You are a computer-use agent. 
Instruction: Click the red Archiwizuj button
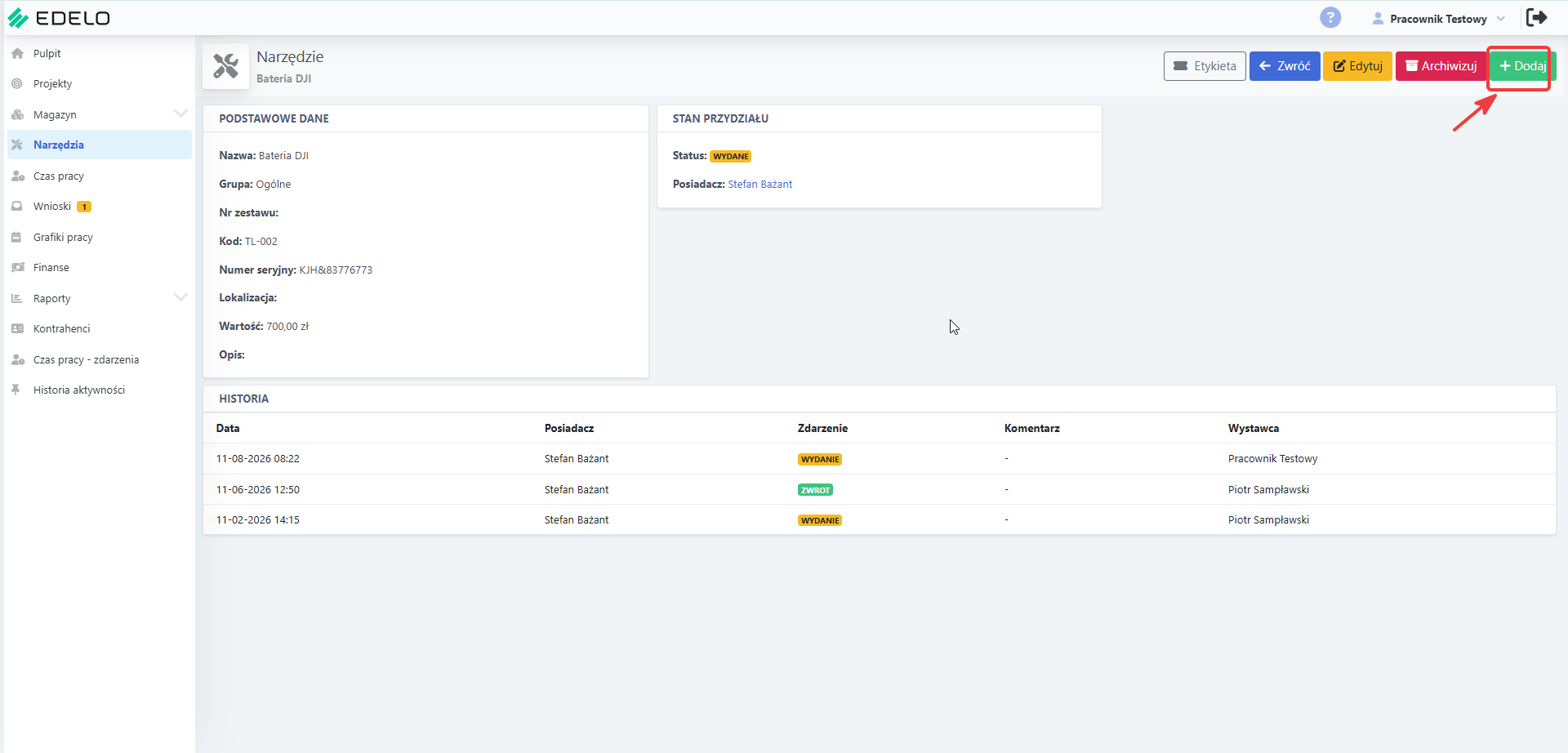(1441, 66)
